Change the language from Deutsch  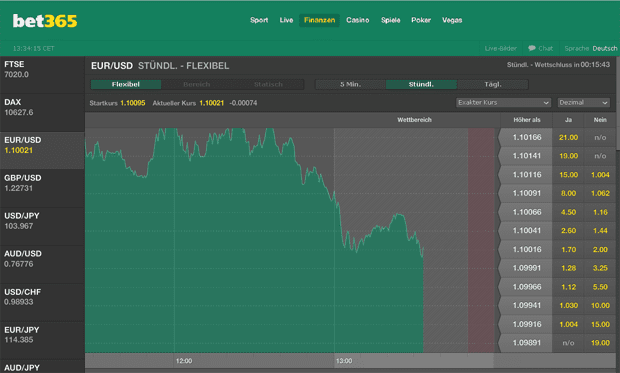click(x=605, y=49)
